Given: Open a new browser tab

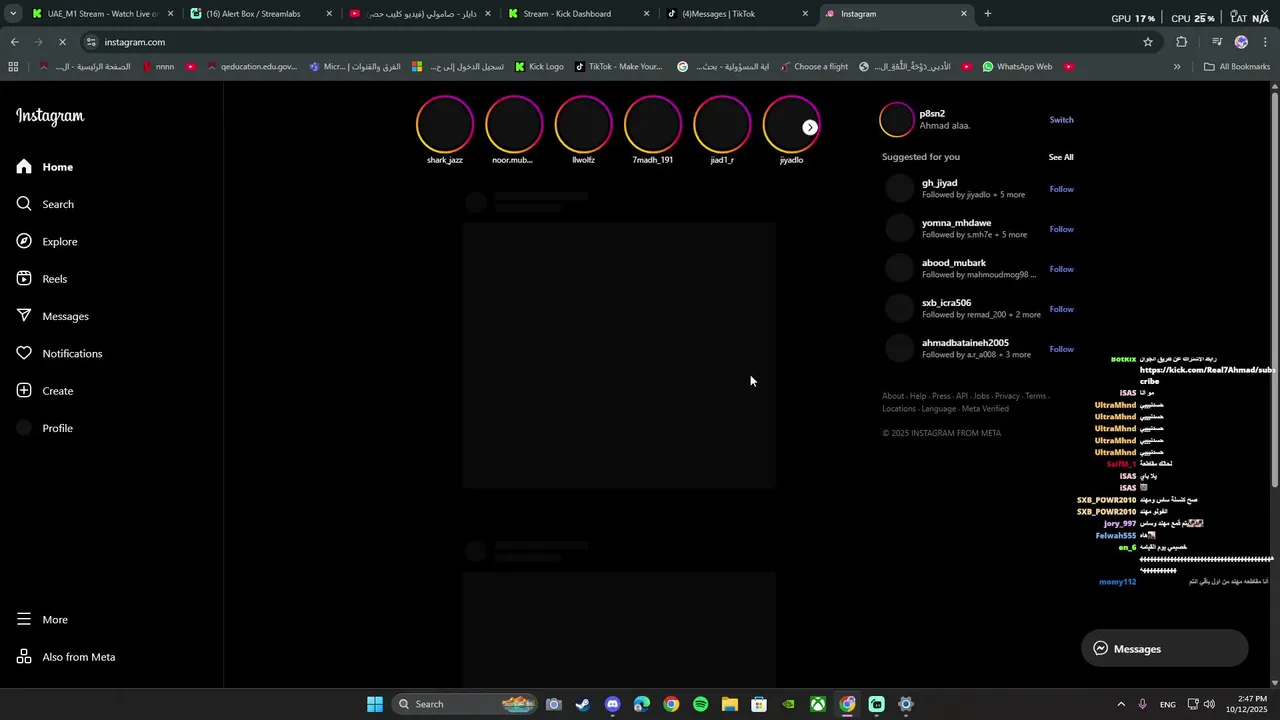Looking at the screenshot, I should (x=988, y=14).
